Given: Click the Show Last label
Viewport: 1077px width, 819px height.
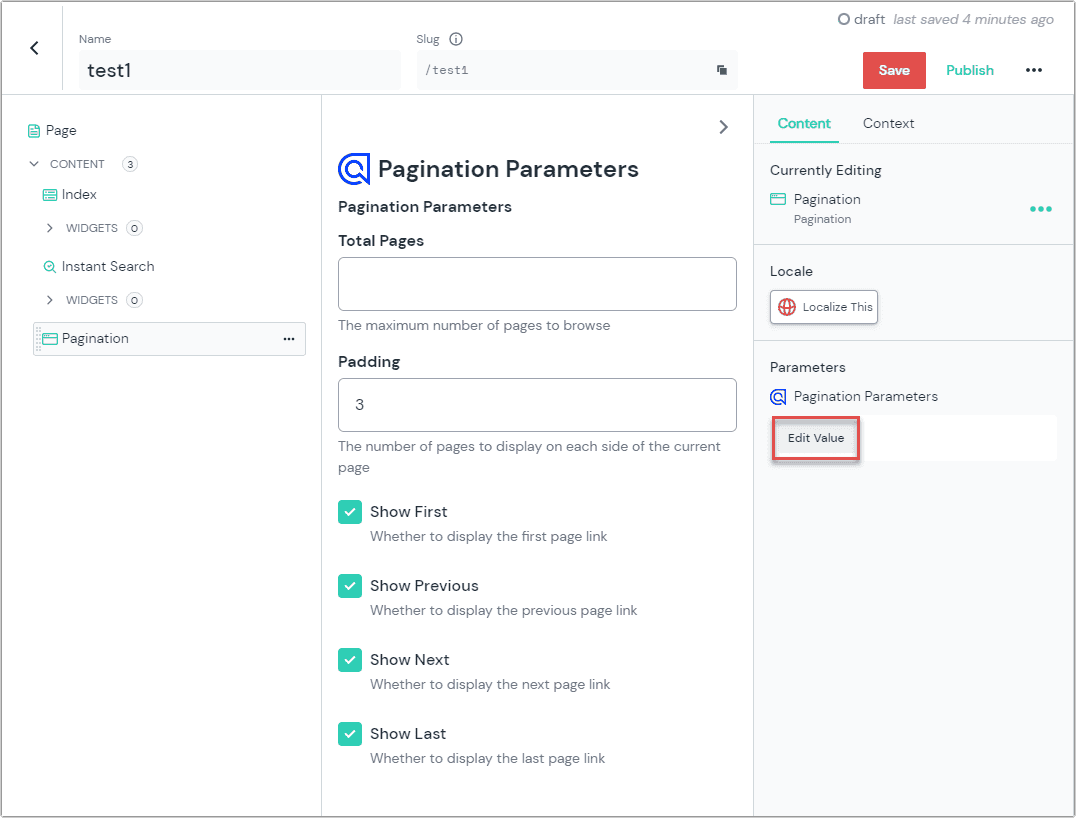Looking at the screenshot, I should click(408, 734).
